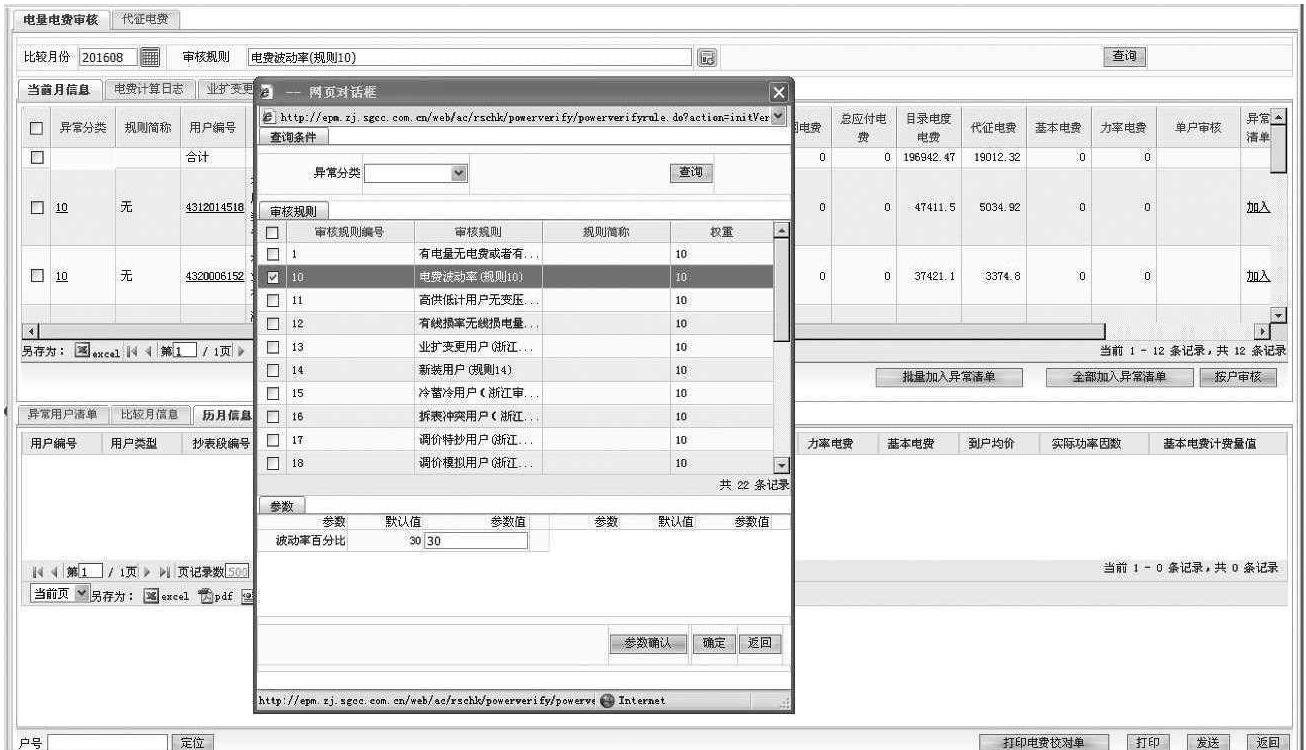This screenshot has width=1306, height=750.
Task: Untick checkbox for rule 10 电费波动率
Action: (x=273, y=277)
